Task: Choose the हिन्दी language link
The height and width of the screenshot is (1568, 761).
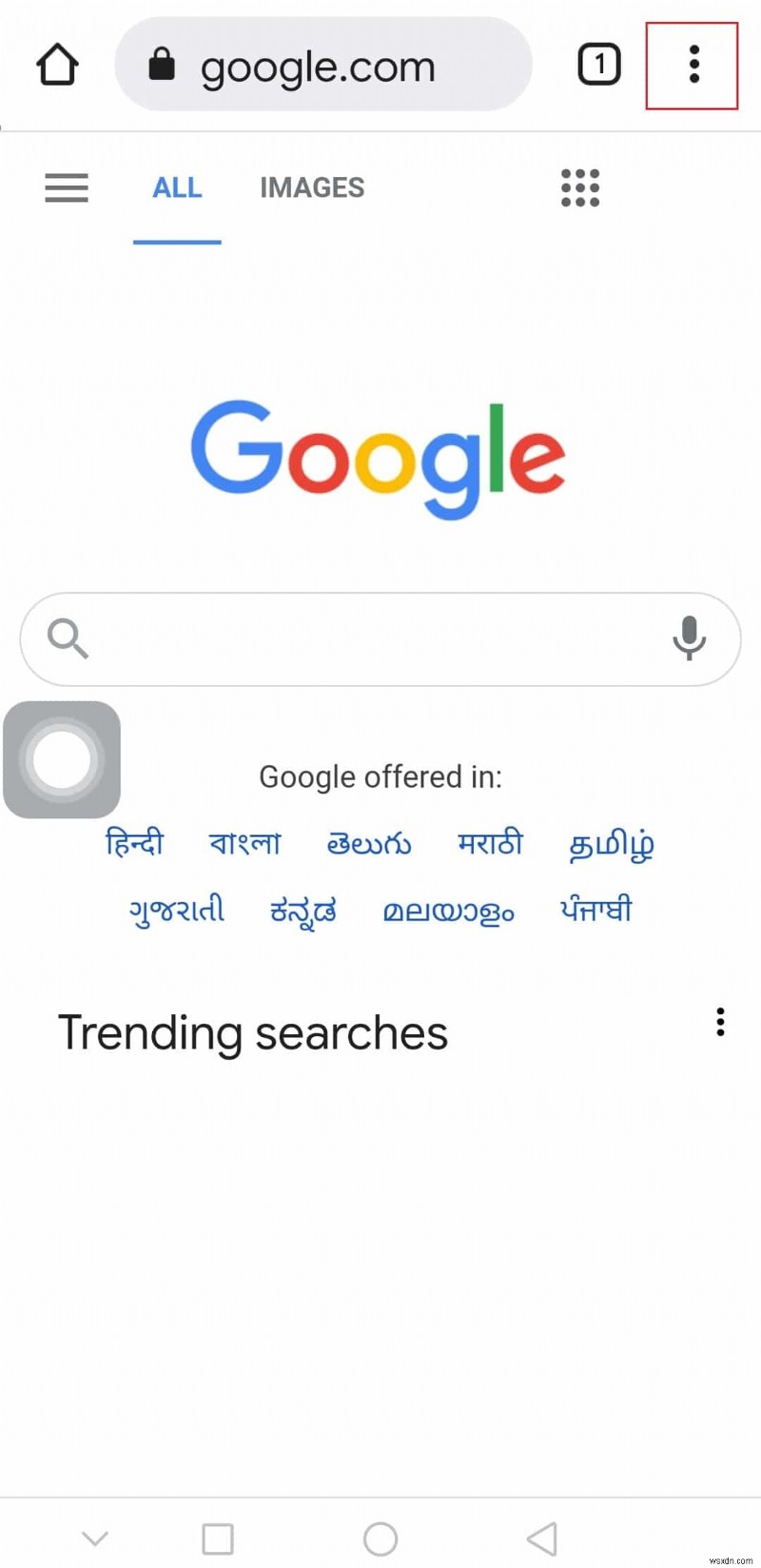Action: coord(134,842)
